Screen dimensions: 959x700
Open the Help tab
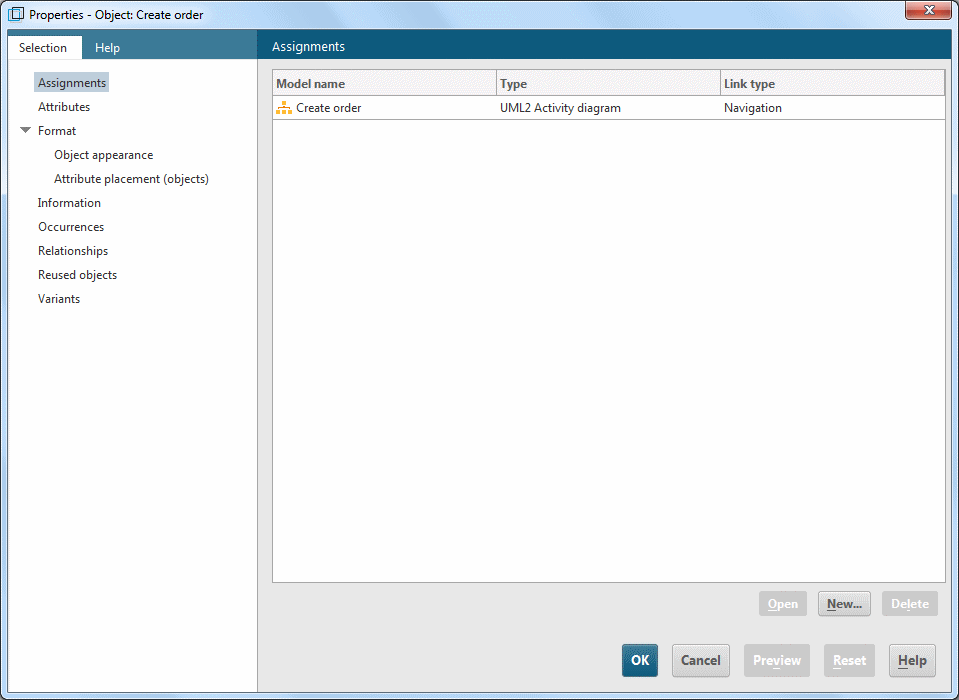107,48
